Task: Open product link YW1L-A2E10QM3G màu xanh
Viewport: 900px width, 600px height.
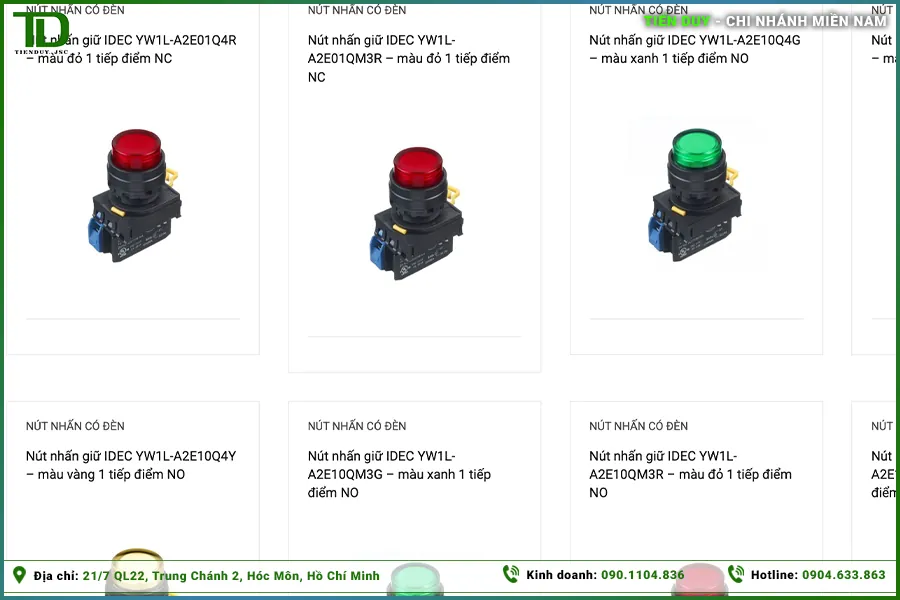Action: 399,474
